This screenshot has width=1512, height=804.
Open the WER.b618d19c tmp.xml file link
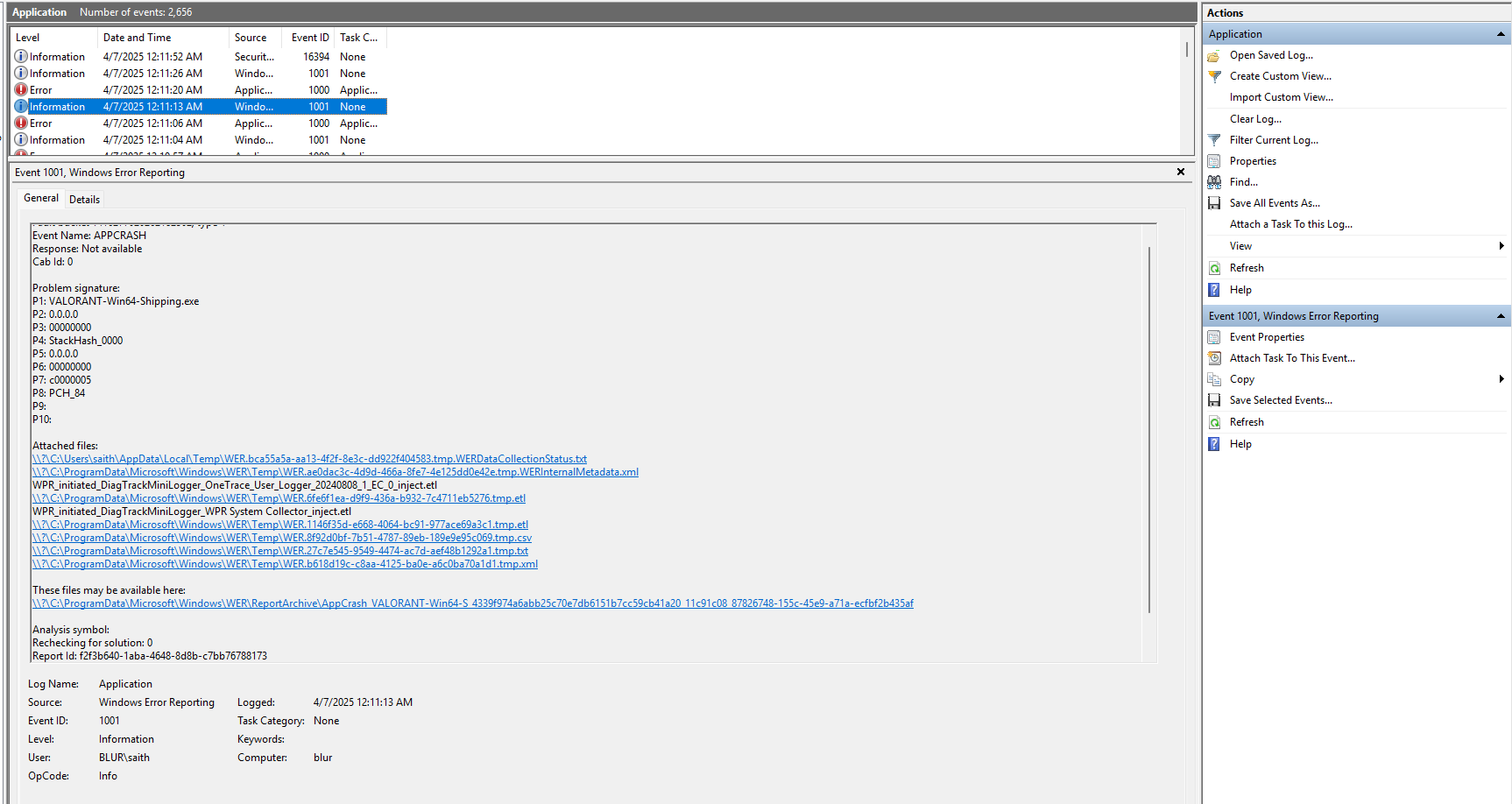click(285, 564)
